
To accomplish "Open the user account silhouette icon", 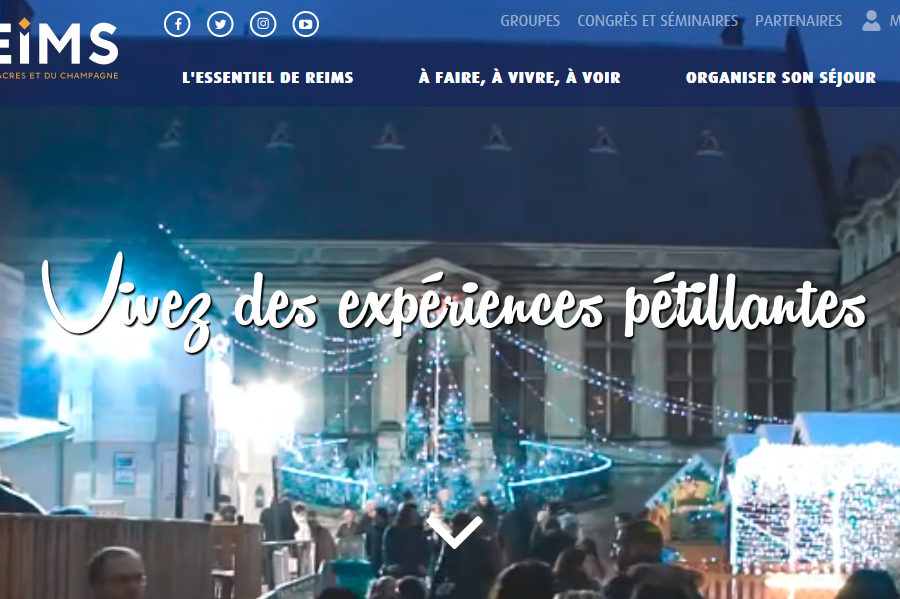I will [x=871, y=21].
